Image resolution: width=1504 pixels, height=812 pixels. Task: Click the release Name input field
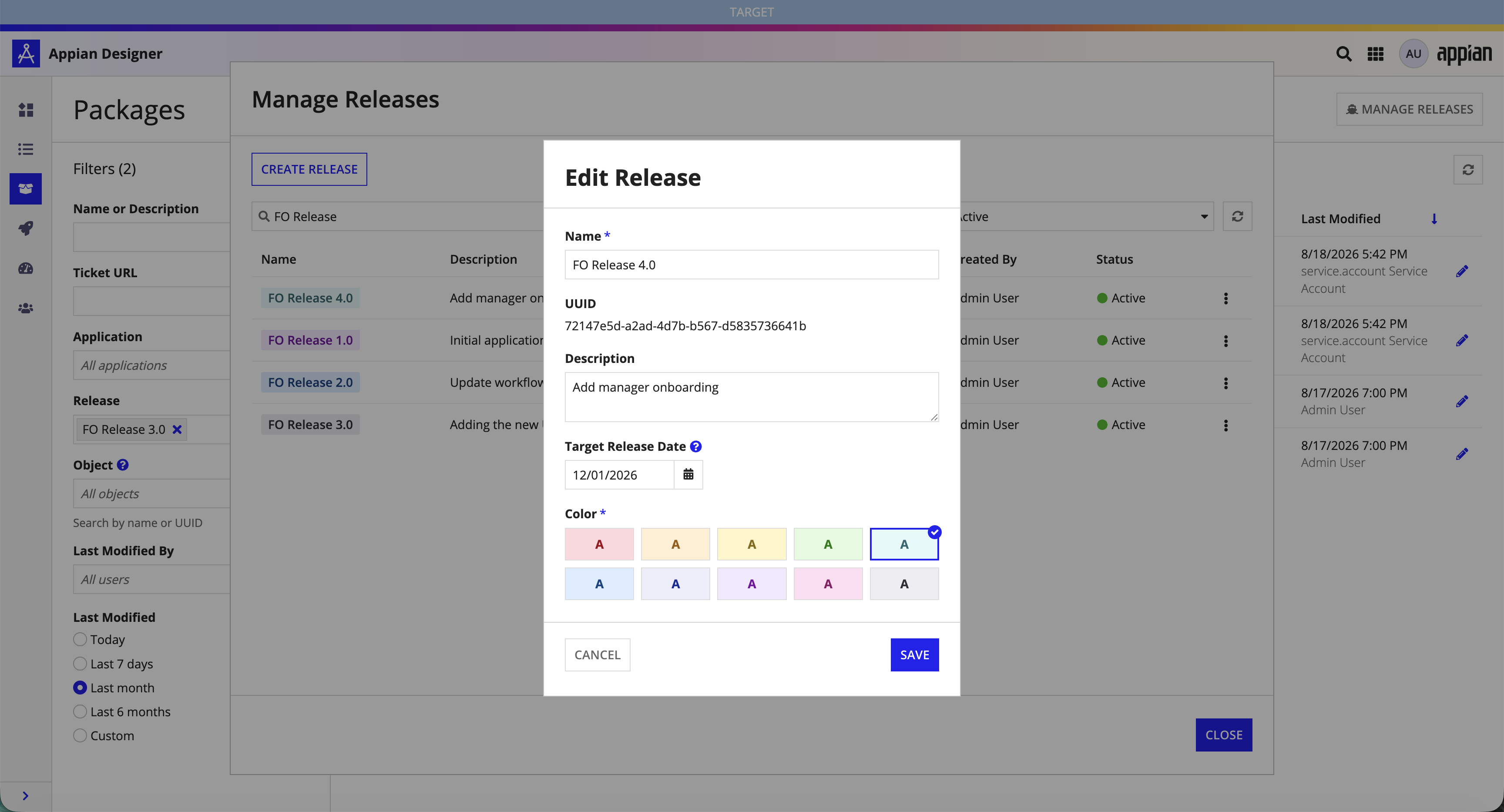click(x=752, y=265)
